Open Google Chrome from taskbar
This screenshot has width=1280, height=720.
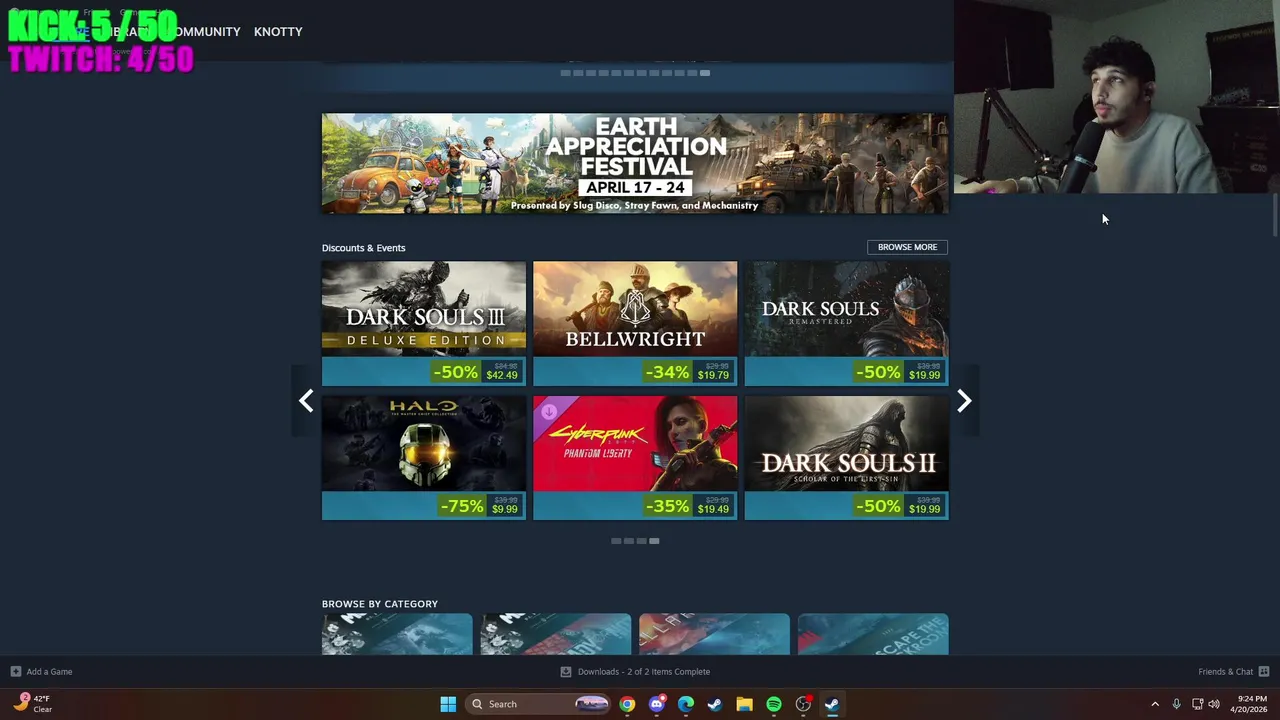627,704
